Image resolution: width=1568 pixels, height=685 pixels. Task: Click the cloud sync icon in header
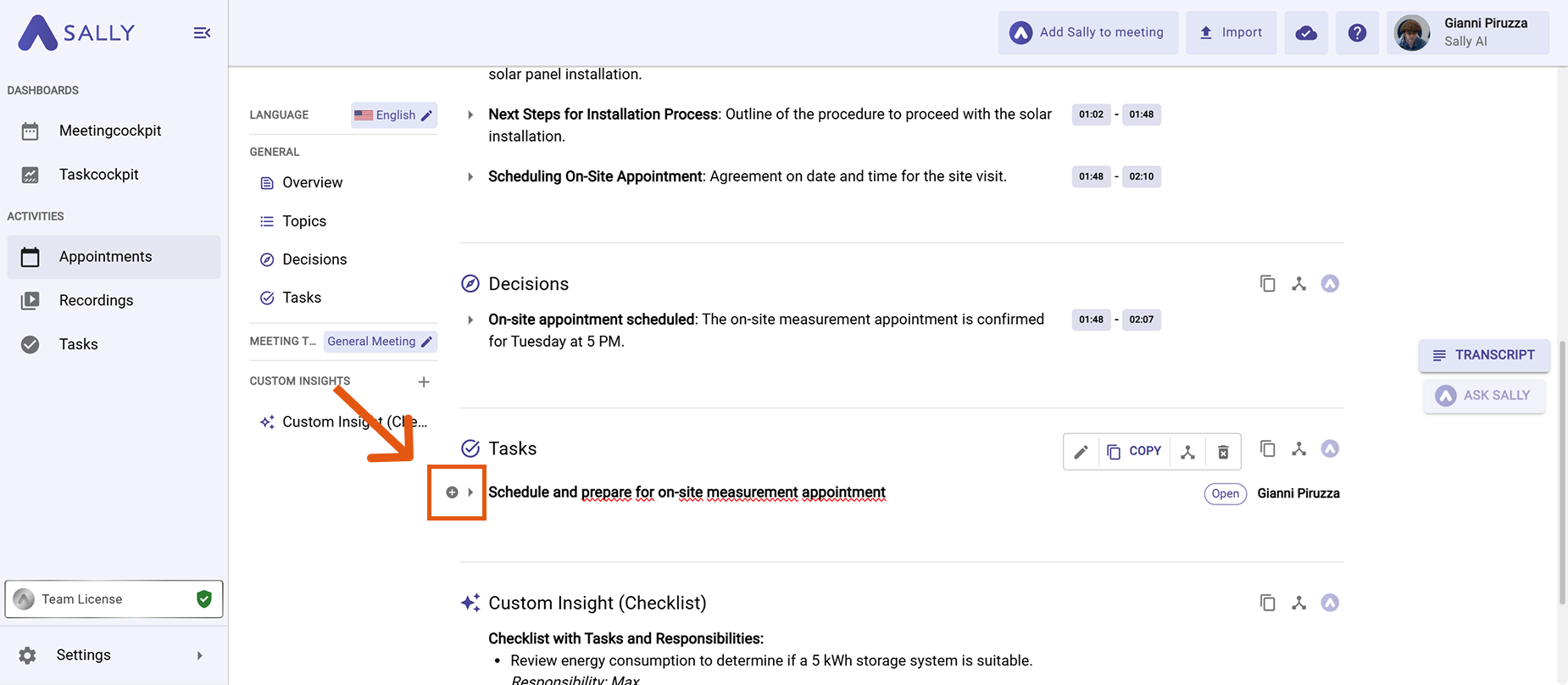pyautogui.click(x=1305, y=33)
